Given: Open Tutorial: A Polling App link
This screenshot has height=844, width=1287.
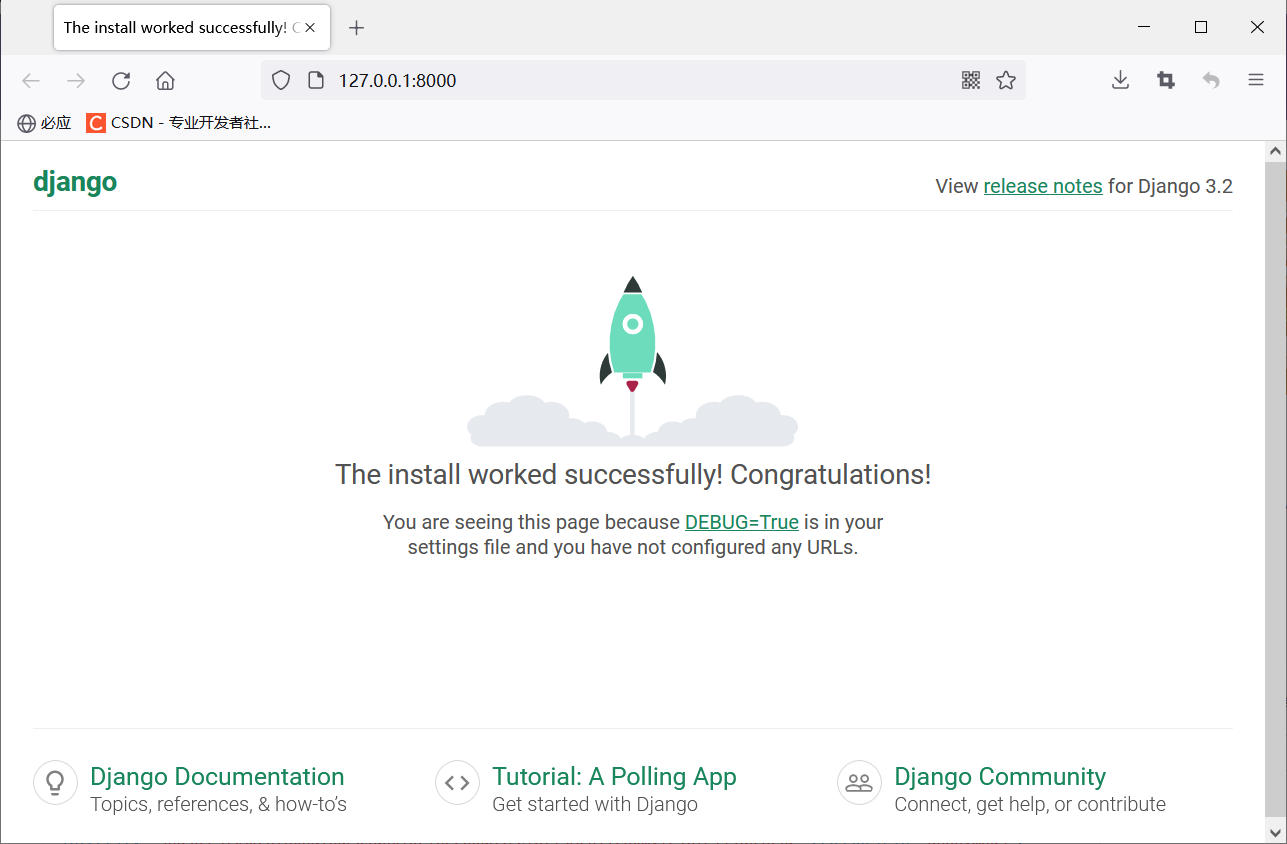Looking at the screenshot, I should coord(614,777).
